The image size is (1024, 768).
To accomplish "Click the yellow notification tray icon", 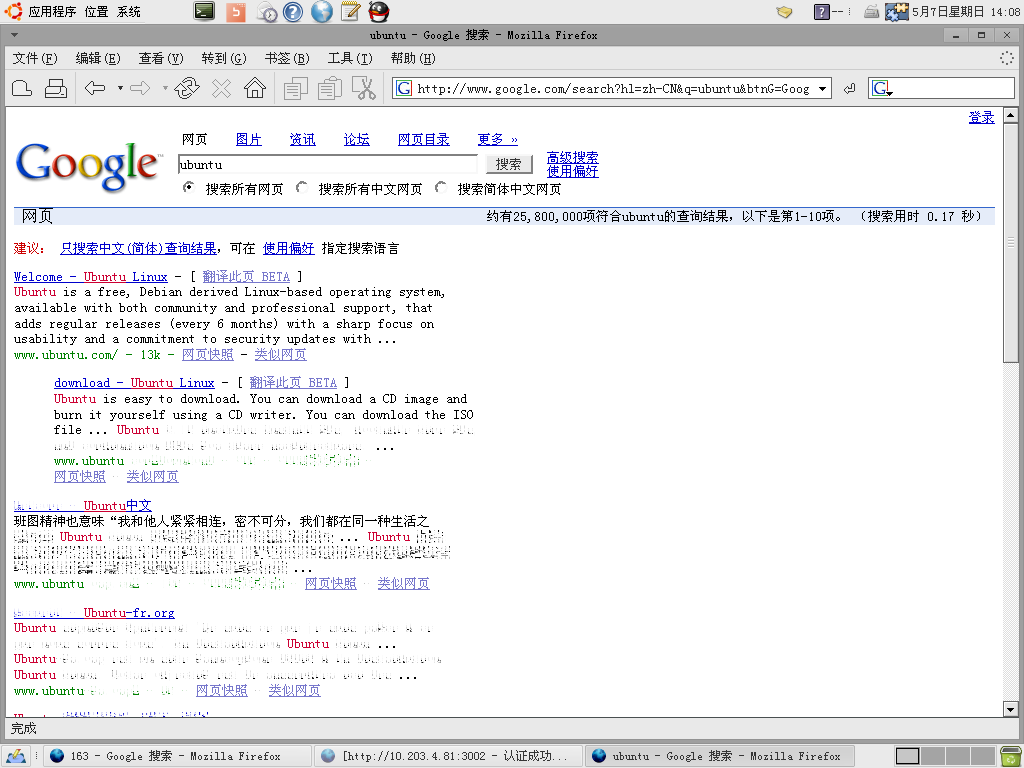I will 784,12.
